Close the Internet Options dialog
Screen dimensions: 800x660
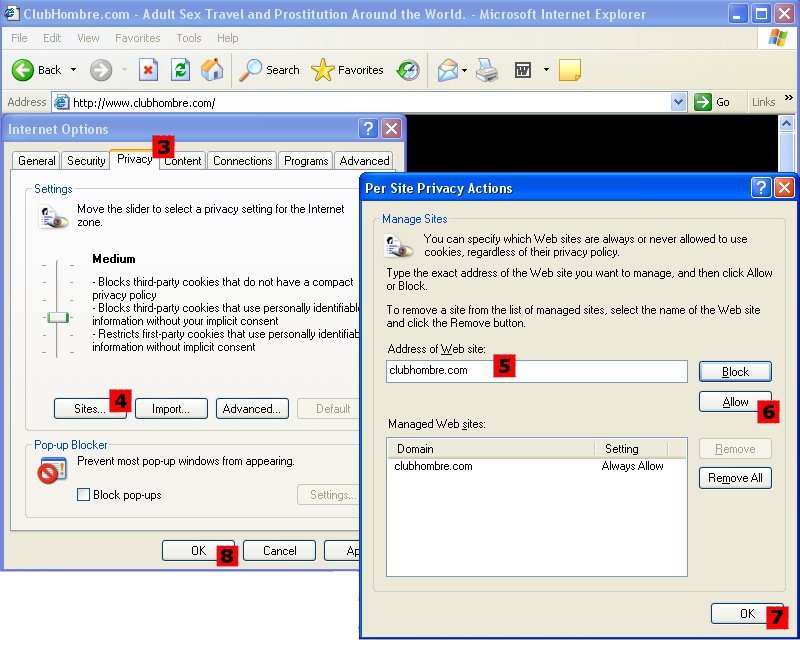[x=391, y=129]
